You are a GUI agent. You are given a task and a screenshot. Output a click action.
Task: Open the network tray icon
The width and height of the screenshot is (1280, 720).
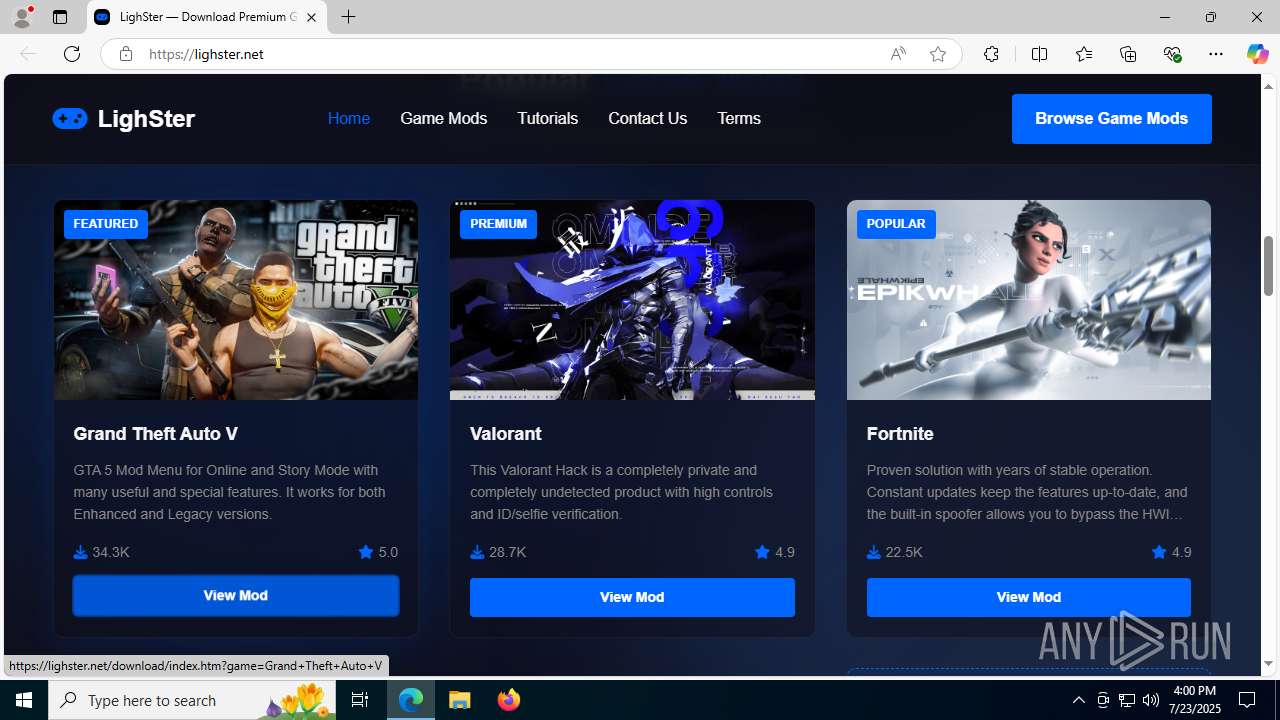tap(1127, 700)
